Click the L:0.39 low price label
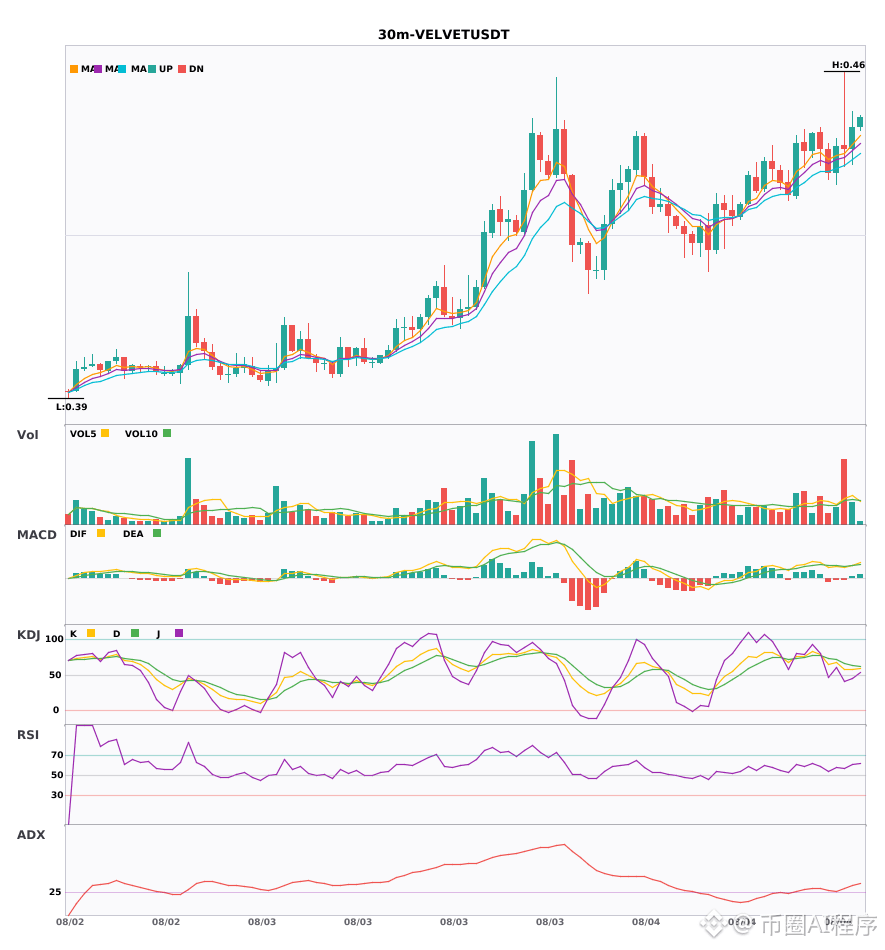Viewport: 885px width, 950px height. point(71,407)
